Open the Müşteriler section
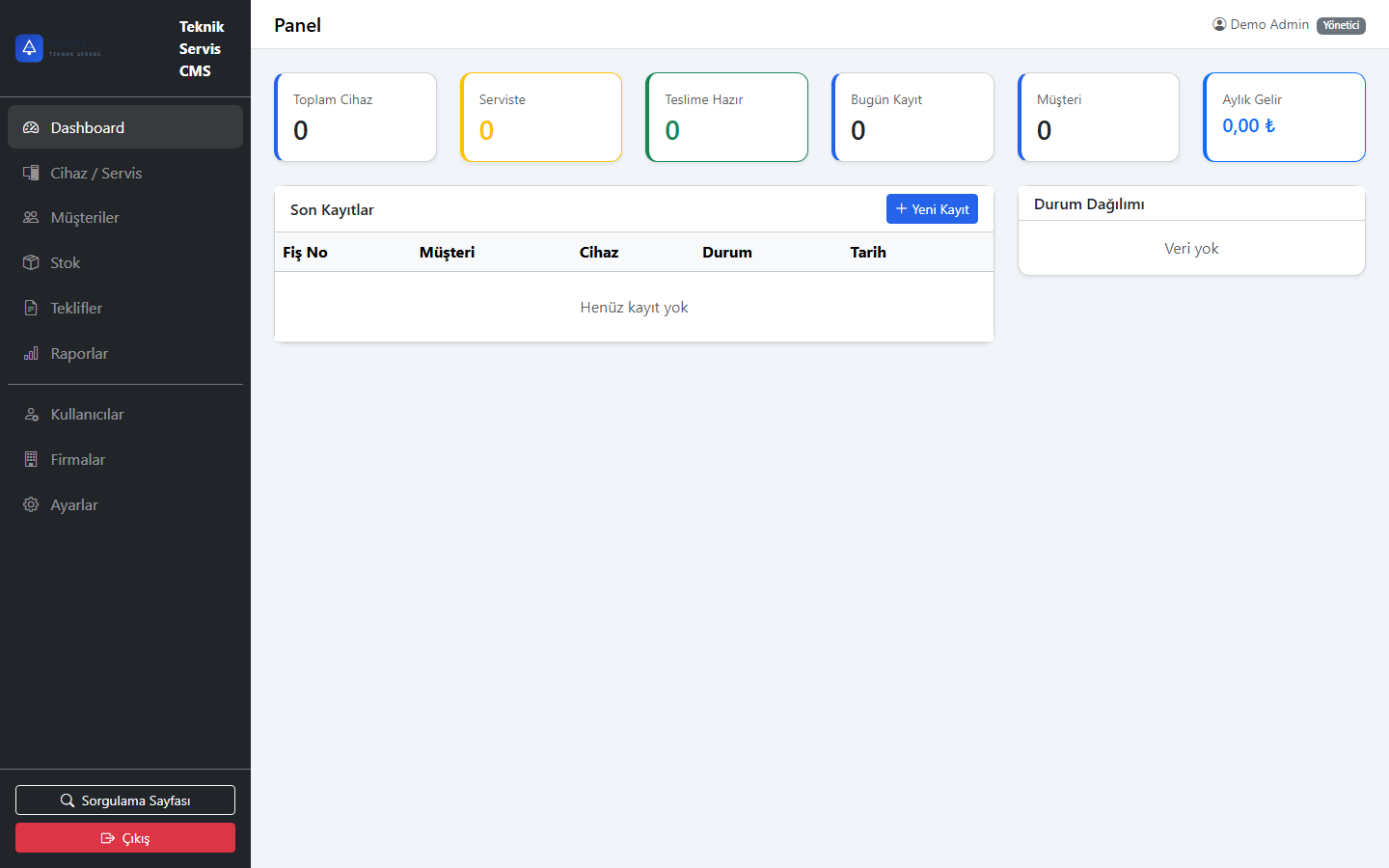The width and height of the screenshot is (1389, 868). (125, 217)
